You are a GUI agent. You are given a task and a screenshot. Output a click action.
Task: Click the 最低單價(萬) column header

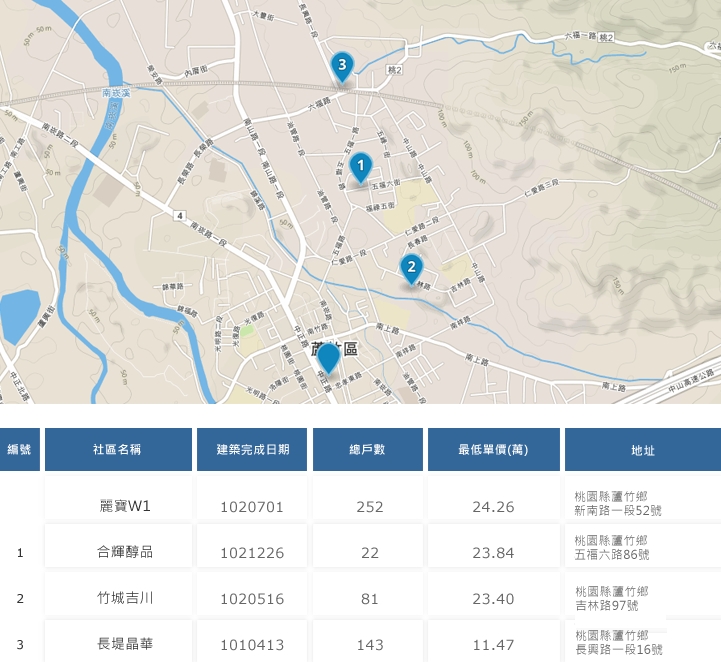[493, 450]
